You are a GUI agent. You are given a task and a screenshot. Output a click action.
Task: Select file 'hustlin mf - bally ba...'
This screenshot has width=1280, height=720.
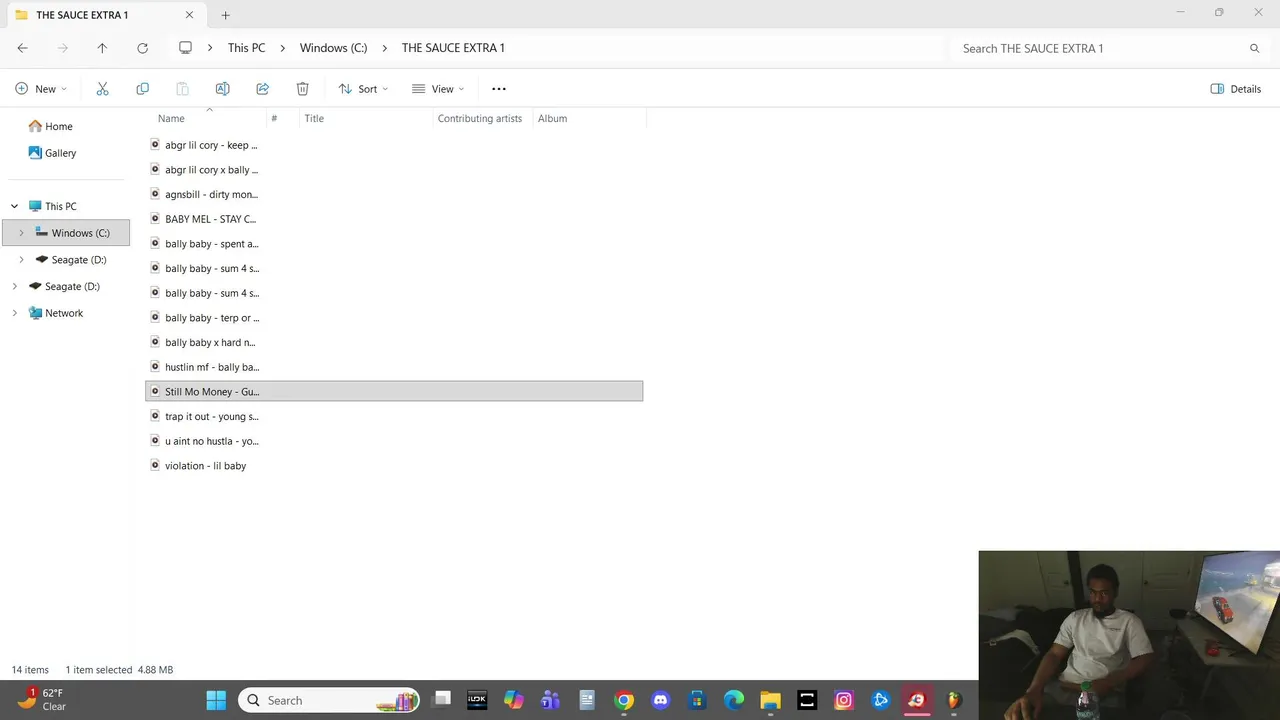(394, 367)
